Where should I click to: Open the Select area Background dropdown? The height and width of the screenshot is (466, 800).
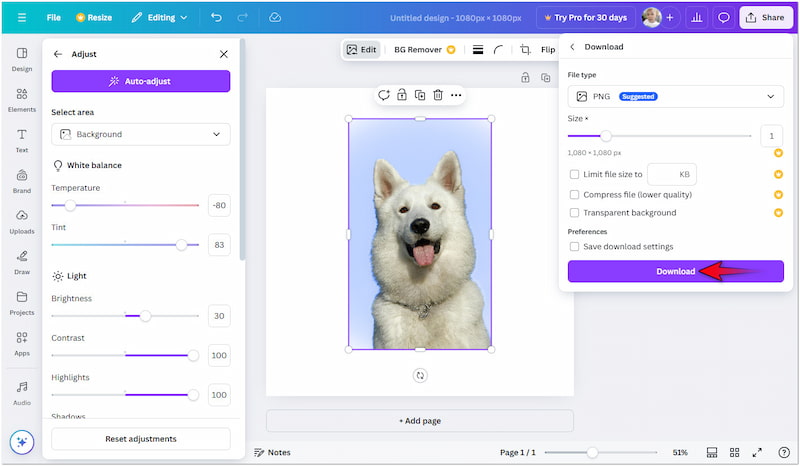(x=140, y=134)
